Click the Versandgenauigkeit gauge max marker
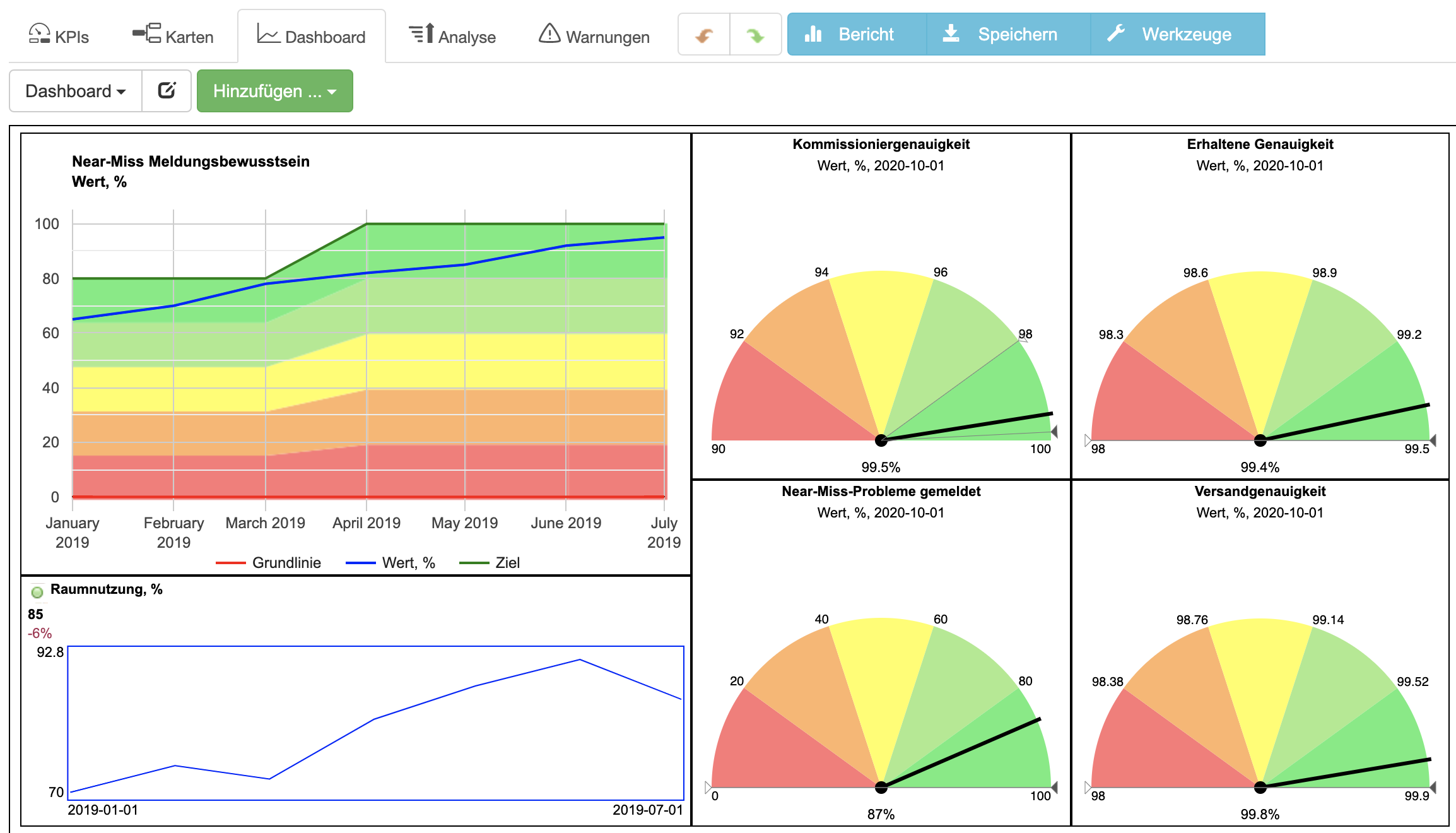Image resolution: width=1456 pixels, height=833 pixels. (1433, 787)
